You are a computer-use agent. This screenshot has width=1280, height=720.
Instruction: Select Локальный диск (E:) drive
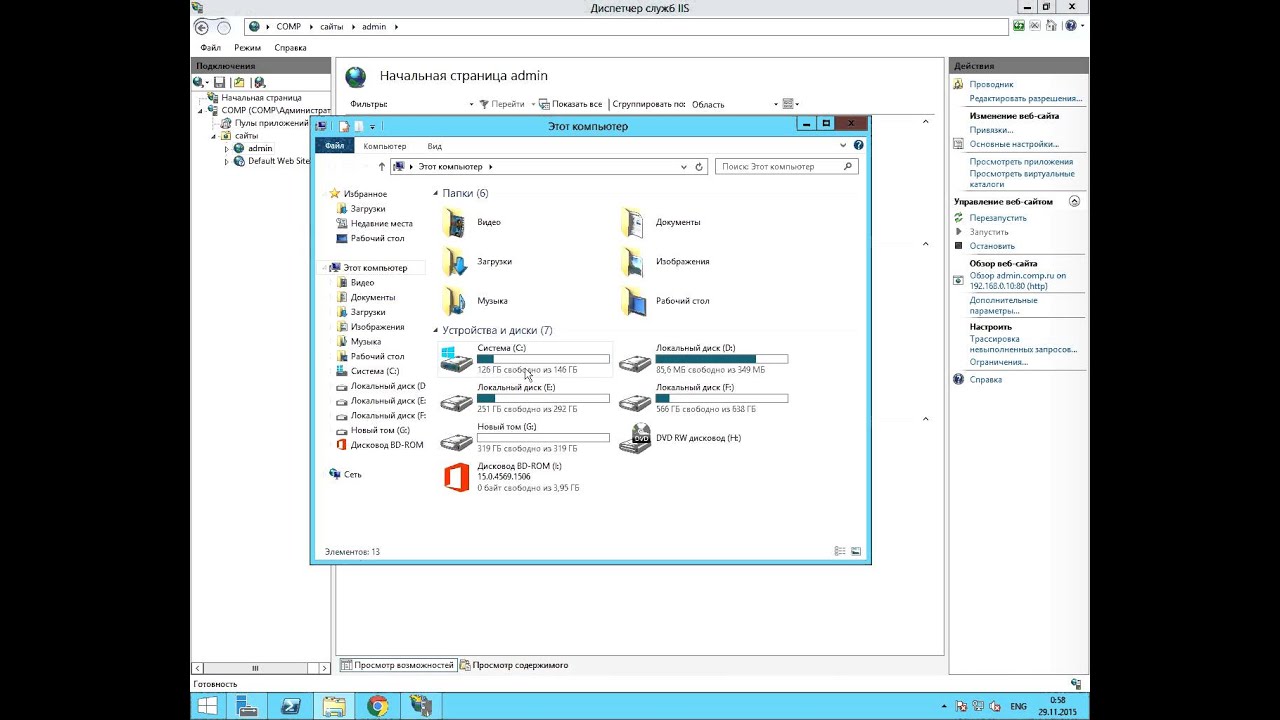[525, 398]
